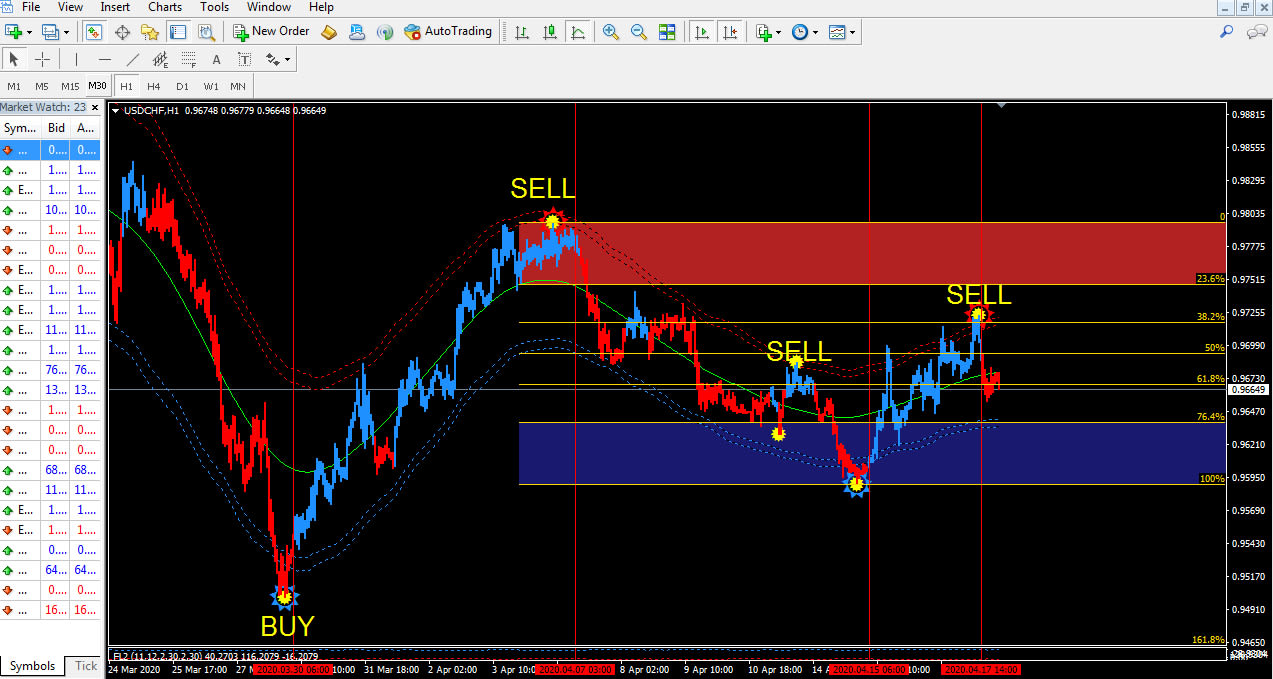Select the vertical line tool
The width and height of the screenshot is (1273, 679).
click(x=76, y=60)
